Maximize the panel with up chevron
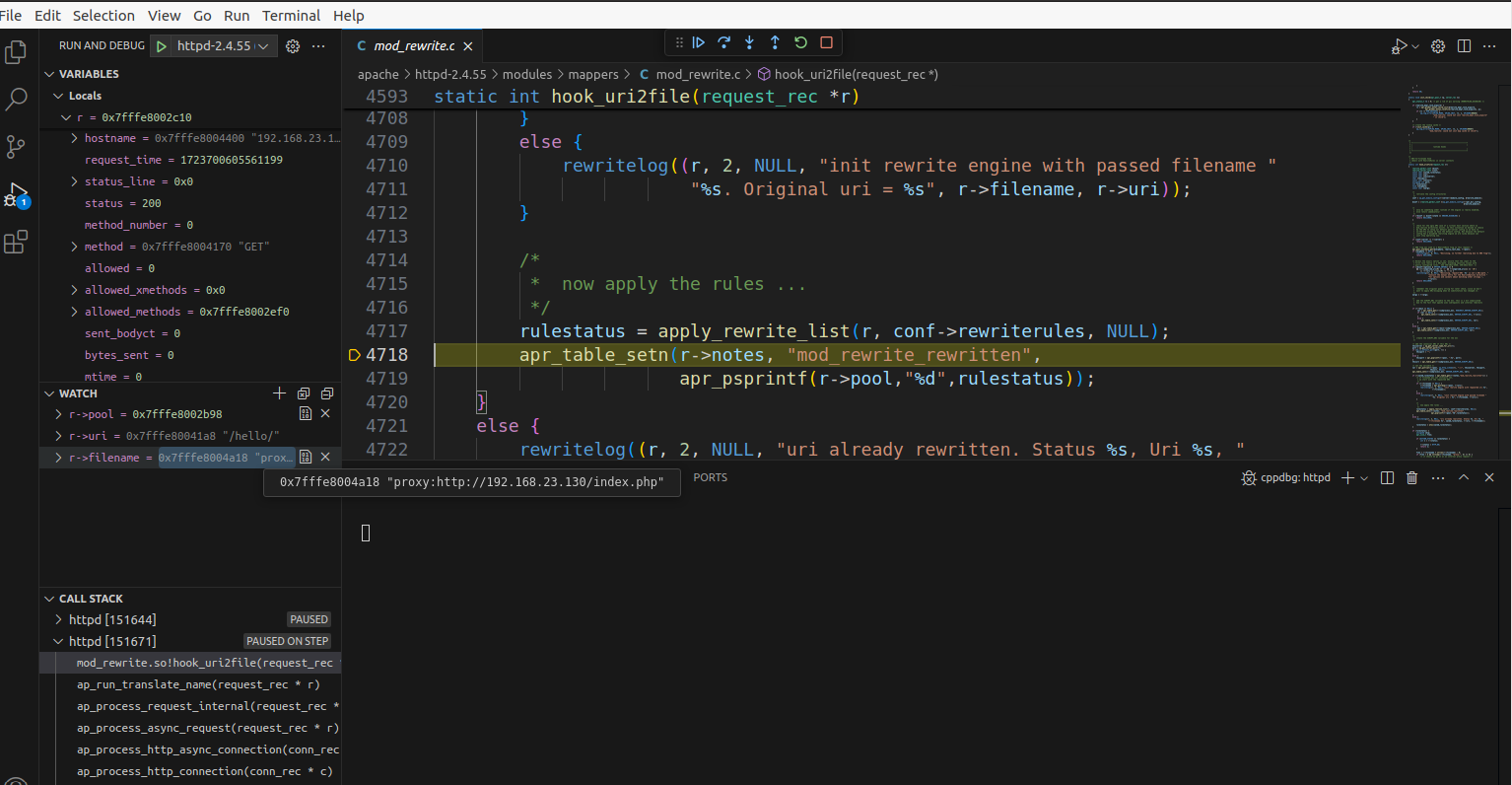1512x785 pixels. point(1464,477)
